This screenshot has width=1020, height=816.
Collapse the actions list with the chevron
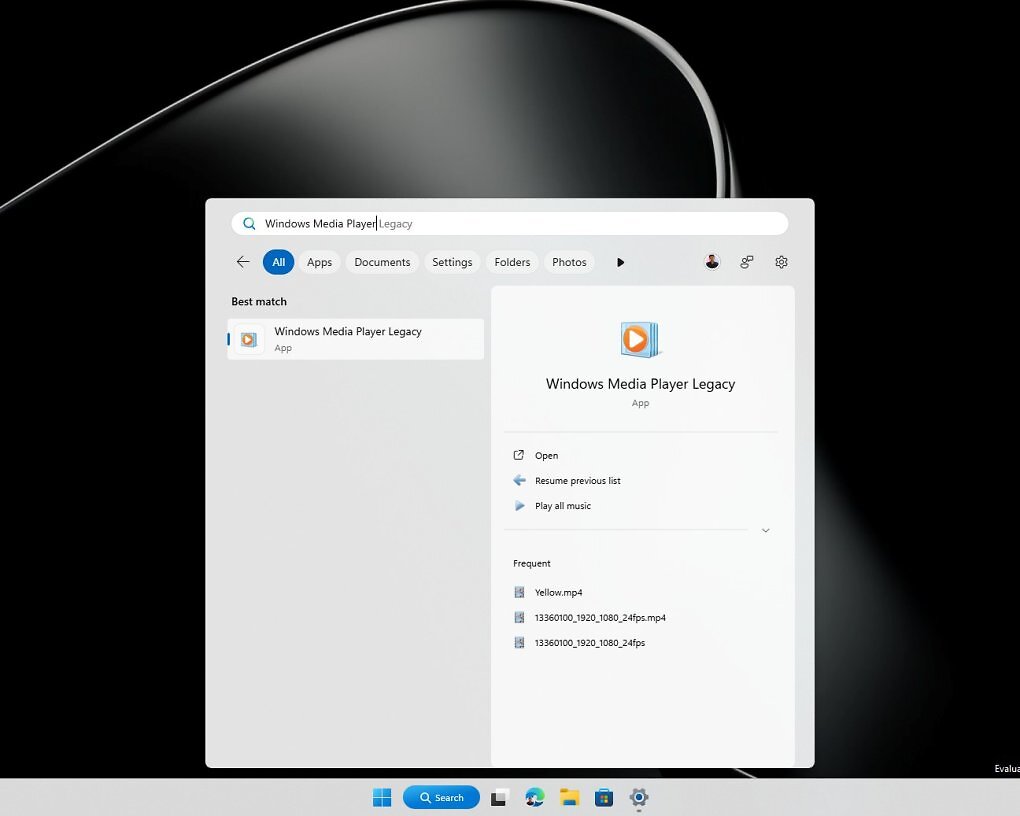766,530
